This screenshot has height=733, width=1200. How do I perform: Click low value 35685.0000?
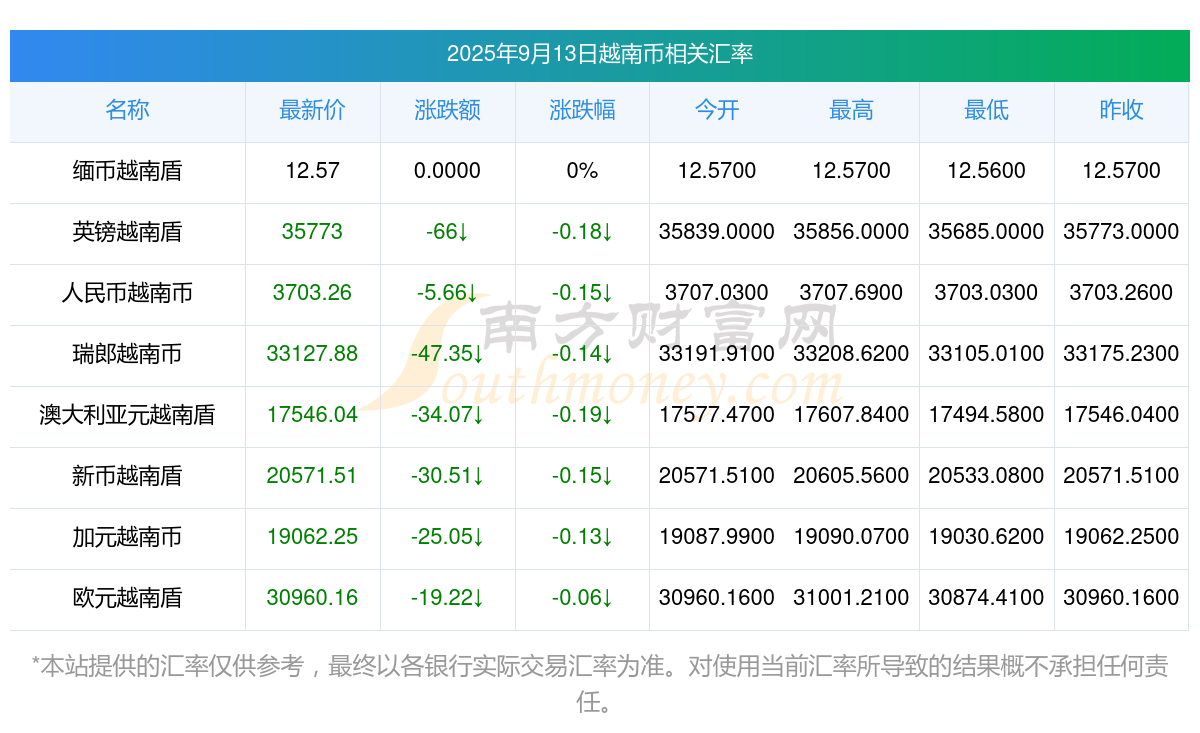coord(986,232)
